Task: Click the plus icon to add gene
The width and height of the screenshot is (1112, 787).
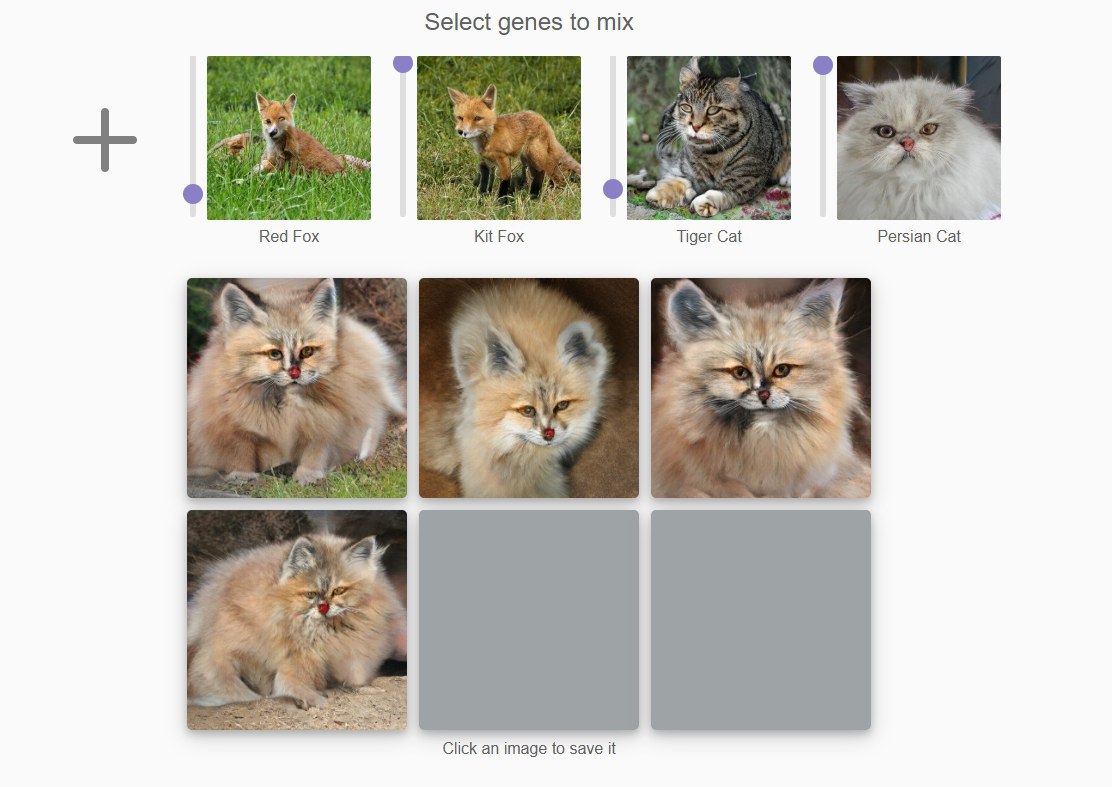Action: tap(105, 140)
